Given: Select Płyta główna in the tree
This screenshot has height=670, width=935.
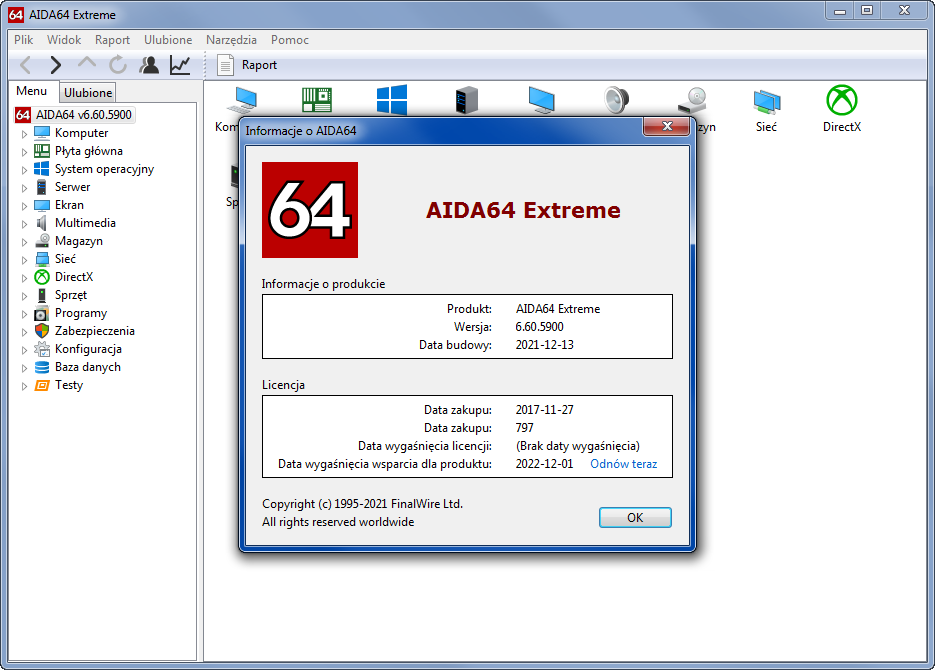Looking at the screenshot, I should pyautogui.click(x=88, y=151).
